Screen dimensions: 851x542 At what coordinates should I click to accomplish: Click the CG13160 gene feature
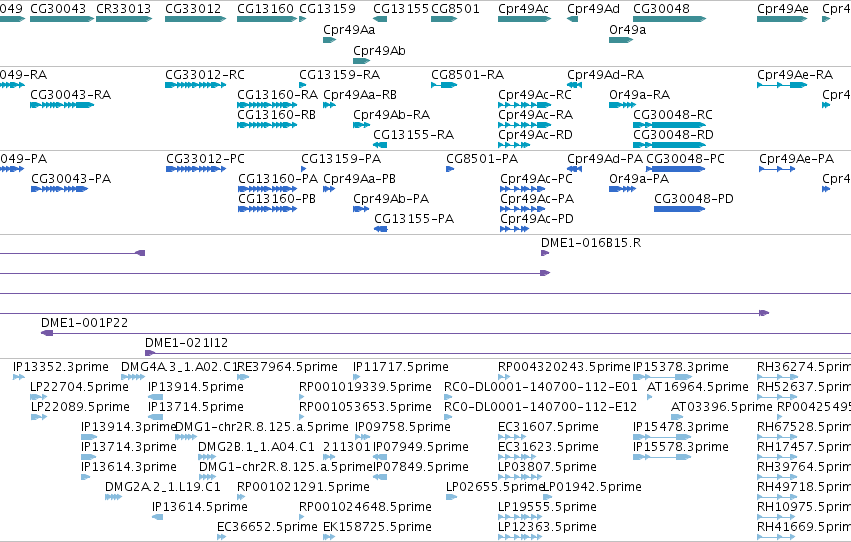click(267, 19)
